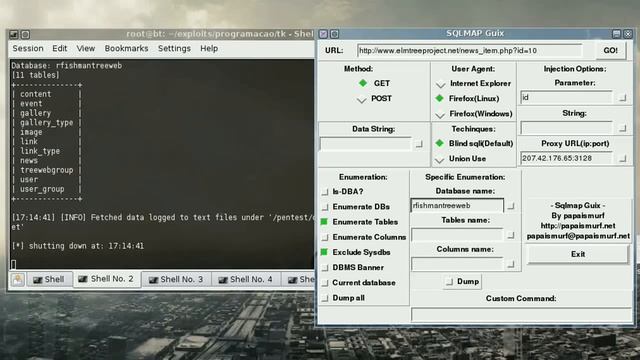
Task: Switch to the first Shell tab
Action: (49, 280)
